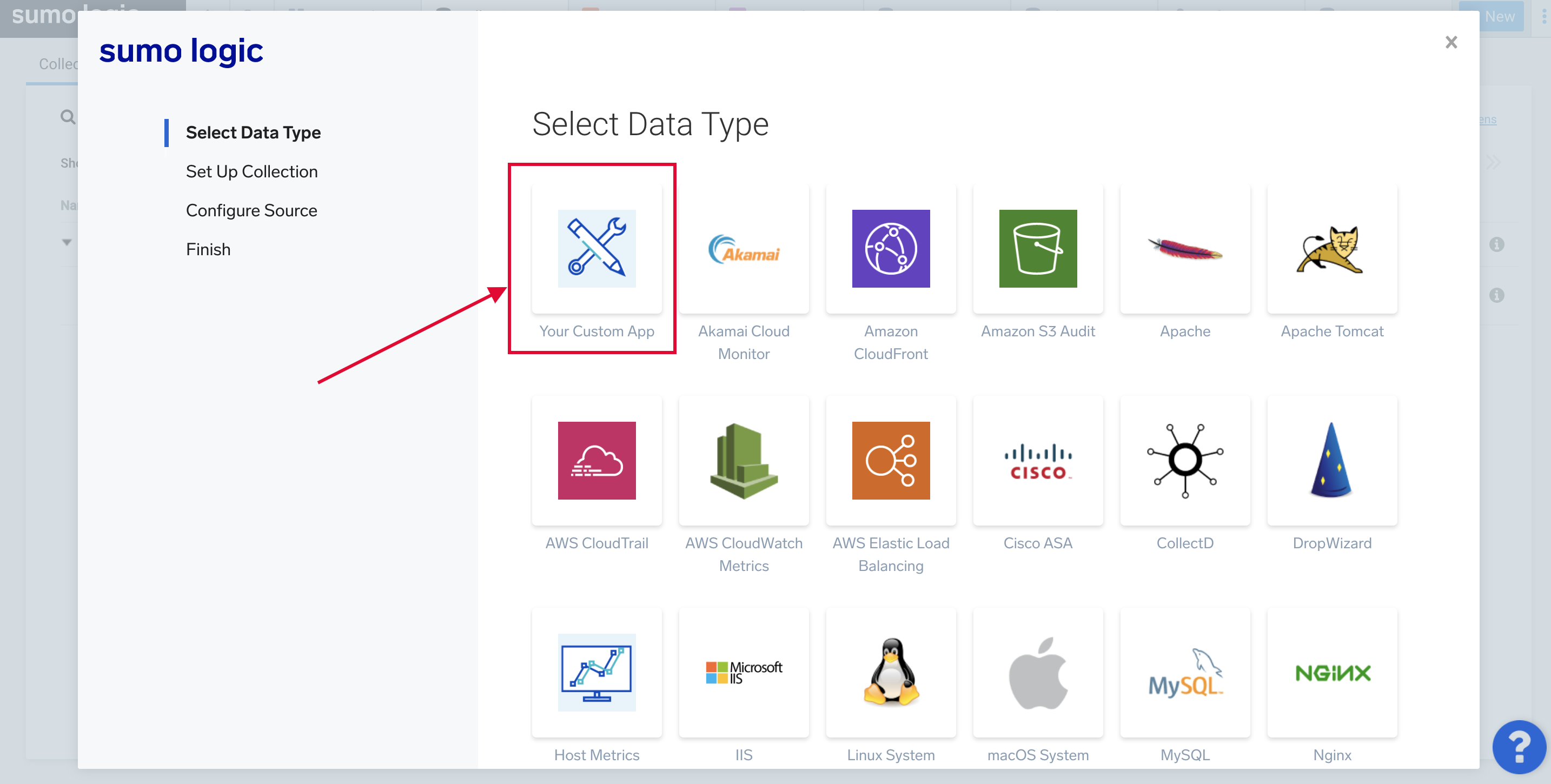Select the DropWizard wizard hat icon
The width and height of the screenshot is (1551, 784).
coord(1332,461)
